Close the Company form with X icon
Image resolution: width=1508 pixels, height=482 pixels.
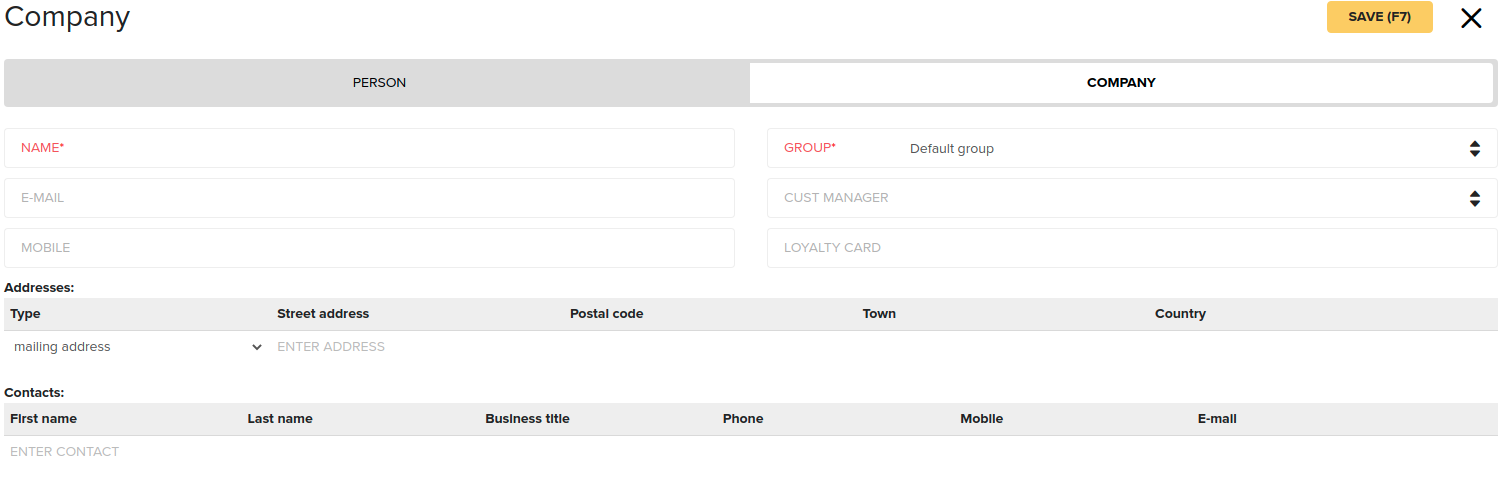(1471, 18)
